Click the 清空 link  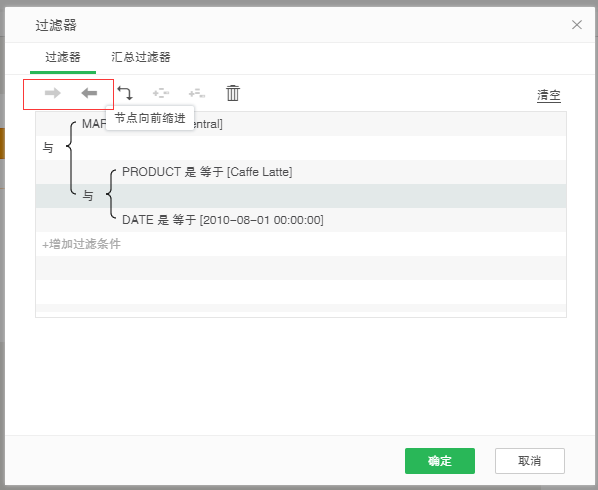pyautogui.click(x=549, y=95)
